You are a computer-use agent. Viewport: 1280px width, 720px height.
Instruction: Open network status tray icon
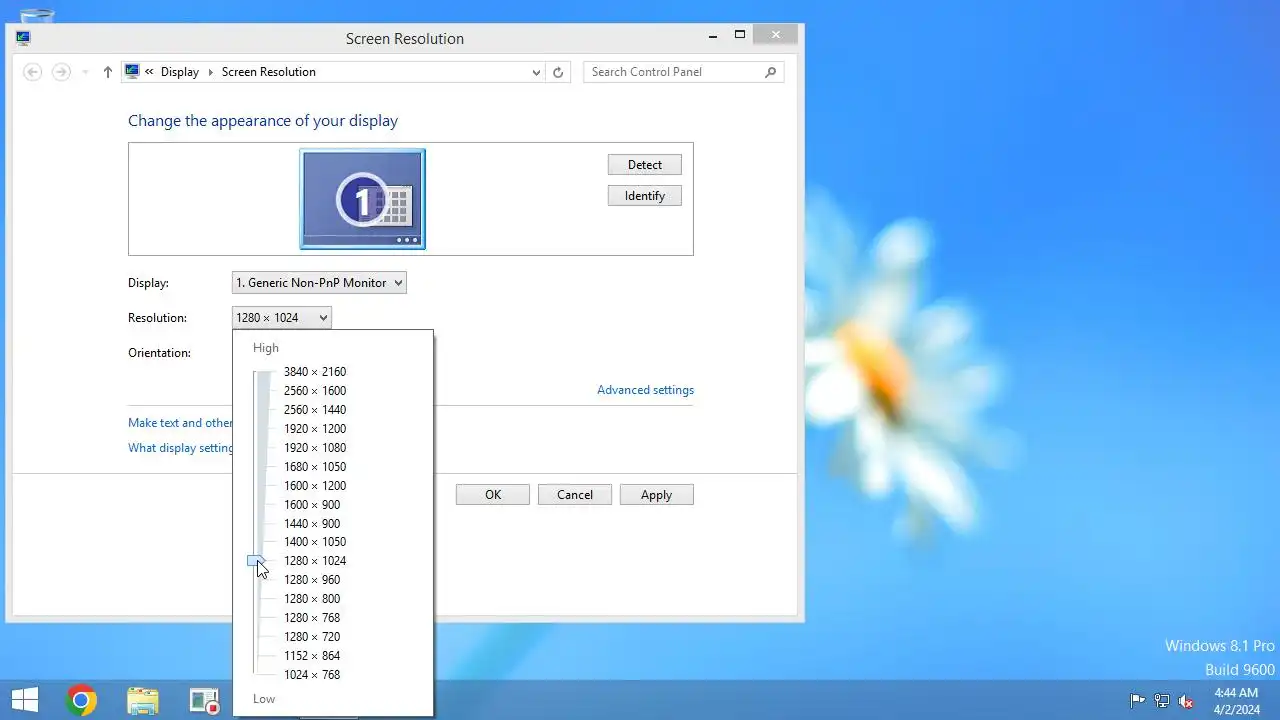1162,701
